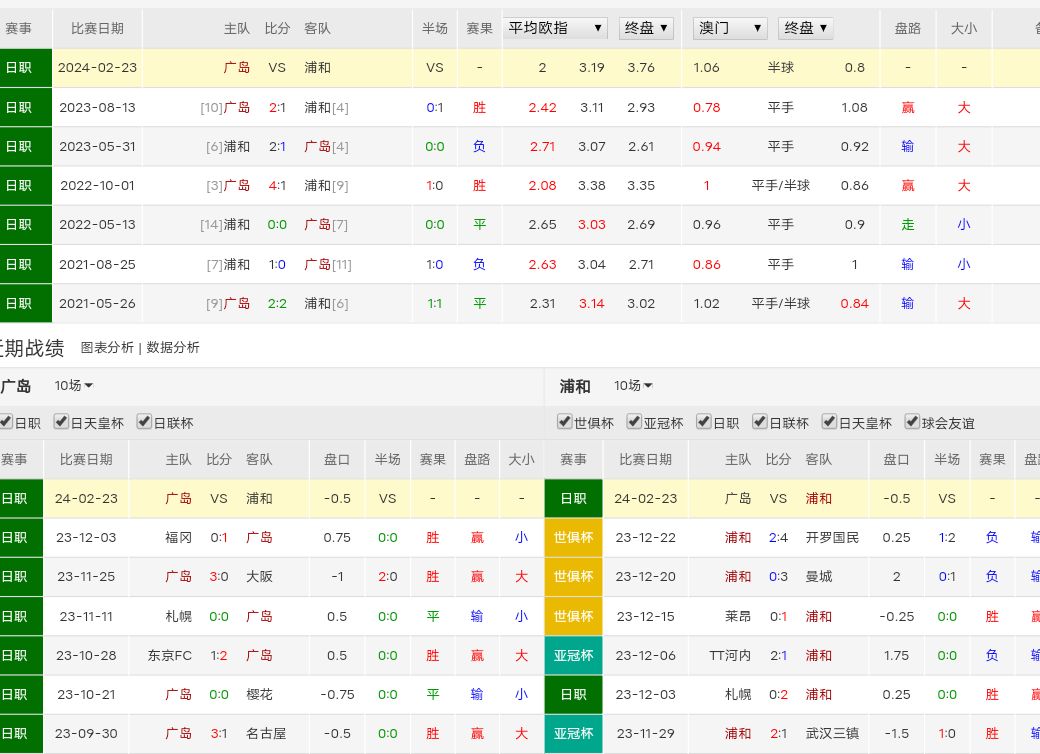
Task: Open the 平均欧指 dropdown
Action: click(x=555, y=28)
